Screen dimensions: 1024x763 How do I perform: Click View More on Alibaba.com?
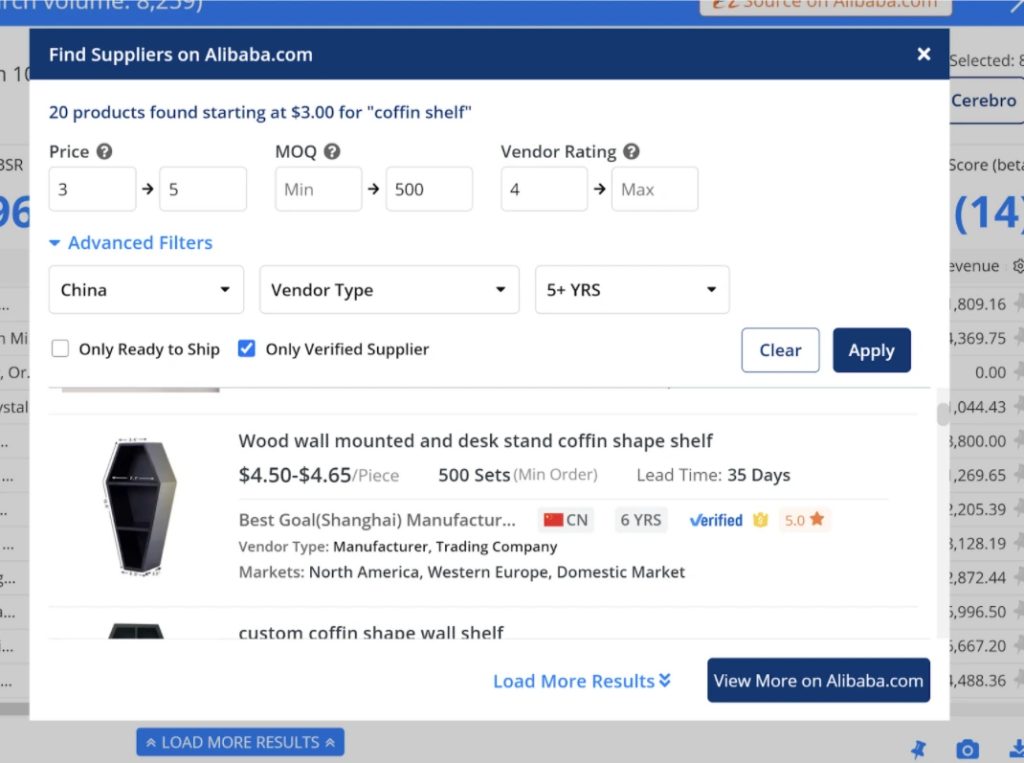click(818, 680)
